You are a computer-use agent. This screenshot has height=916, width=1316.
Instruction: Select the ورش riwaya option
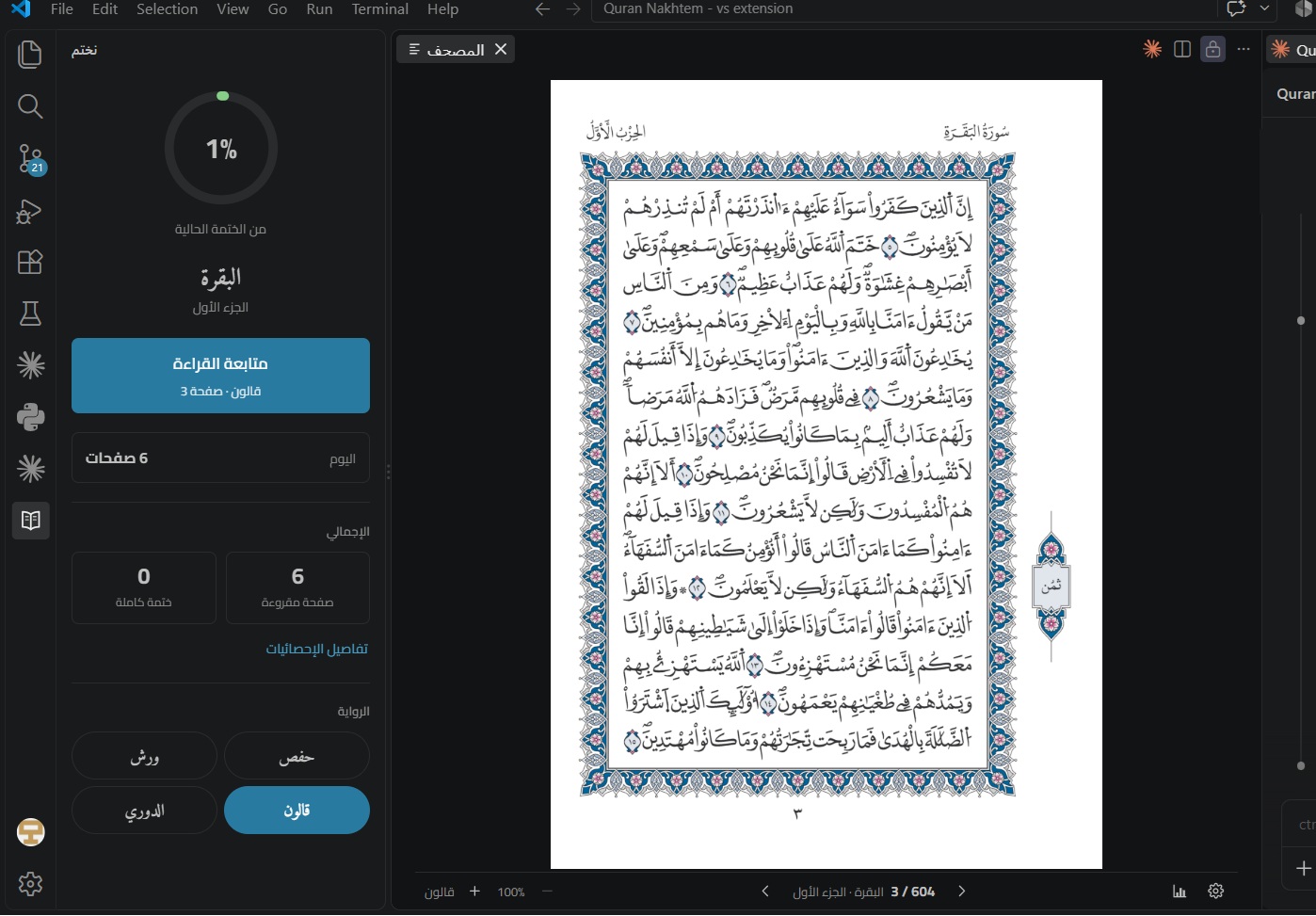144,756
